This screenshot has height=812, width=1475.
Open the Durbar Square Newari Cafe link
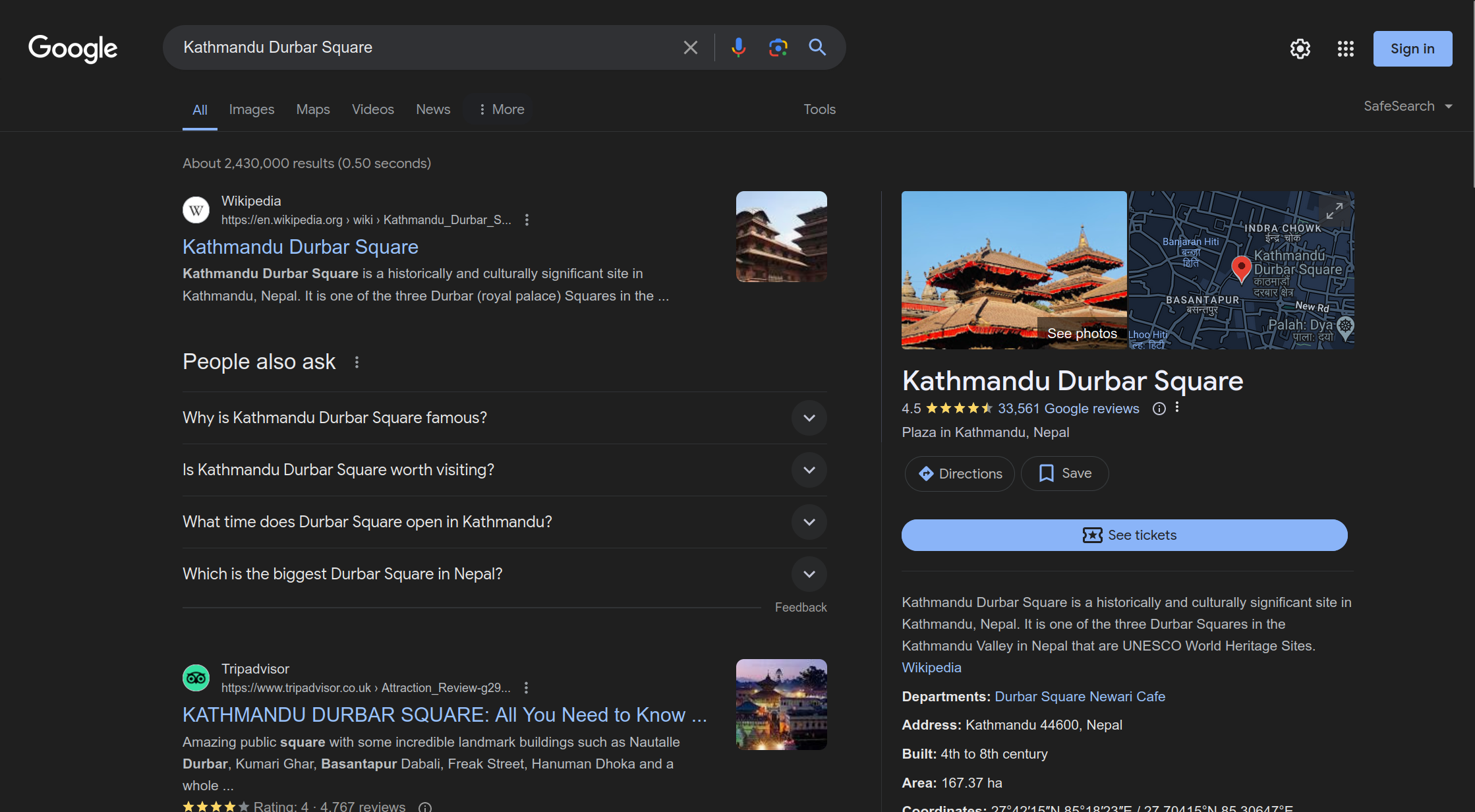pos(1080,697)
